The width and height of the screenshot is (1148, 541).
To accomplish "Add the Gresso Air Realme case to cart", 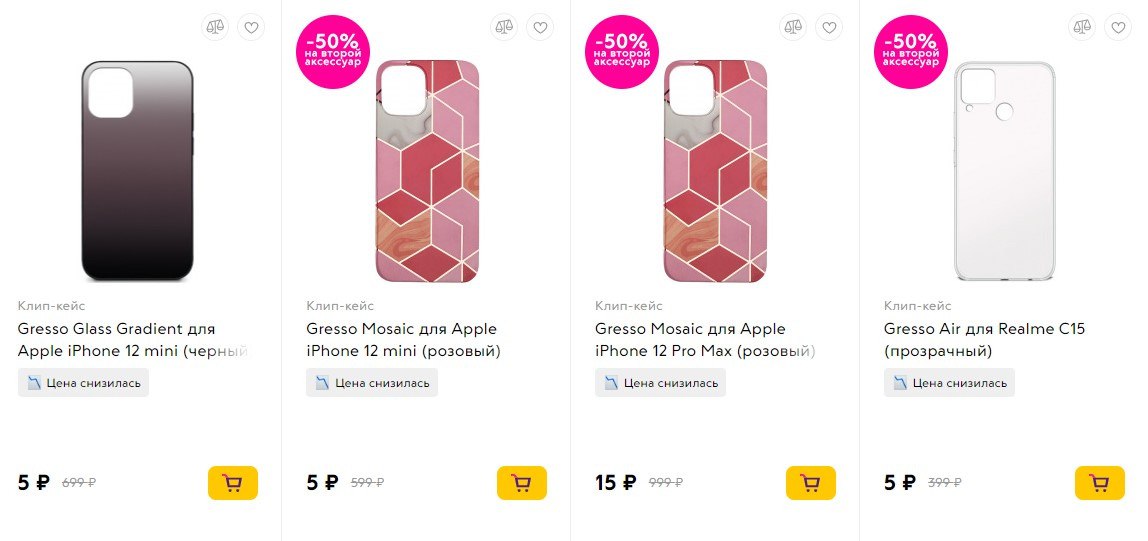I will click(x=1100, y=483).
